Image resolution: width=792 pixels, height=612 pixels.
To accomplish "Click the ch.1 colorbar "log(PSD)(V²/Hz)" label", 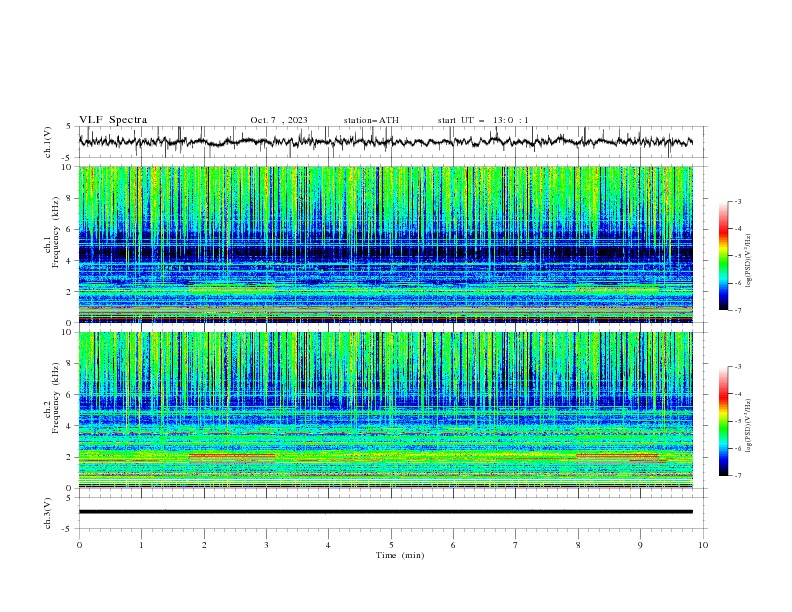I will (x=749, y=261).
